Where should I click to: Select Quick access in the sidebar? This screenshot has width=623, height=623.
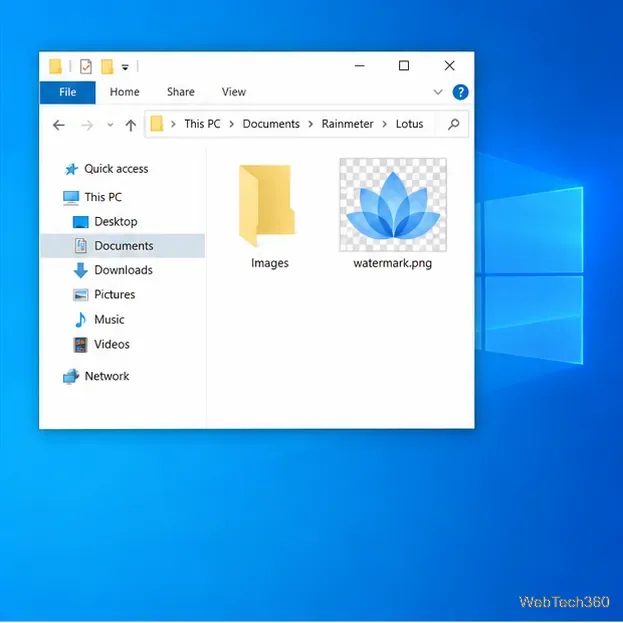[x=116, y=169]
